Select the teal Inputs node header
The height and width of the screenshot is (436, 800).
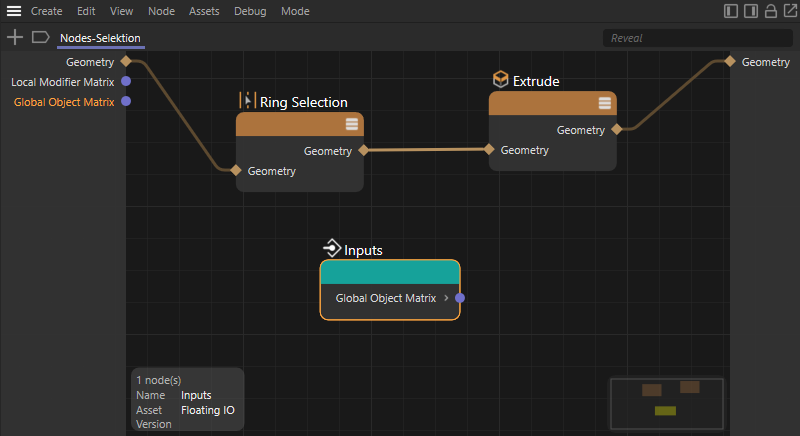click(x=390, y=272)
